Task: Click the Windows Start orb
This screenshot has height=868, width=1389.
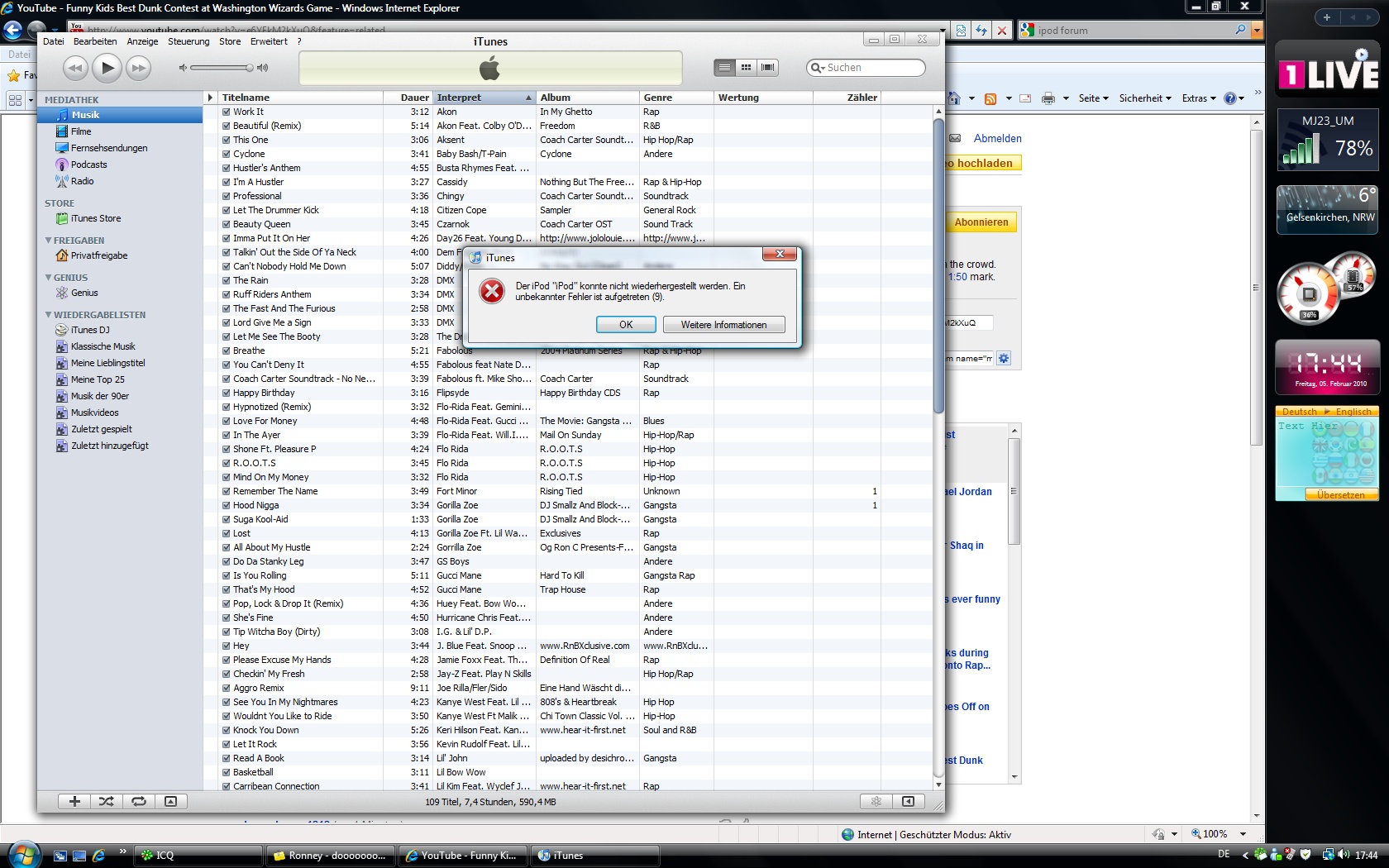Action: click(23, 854)
